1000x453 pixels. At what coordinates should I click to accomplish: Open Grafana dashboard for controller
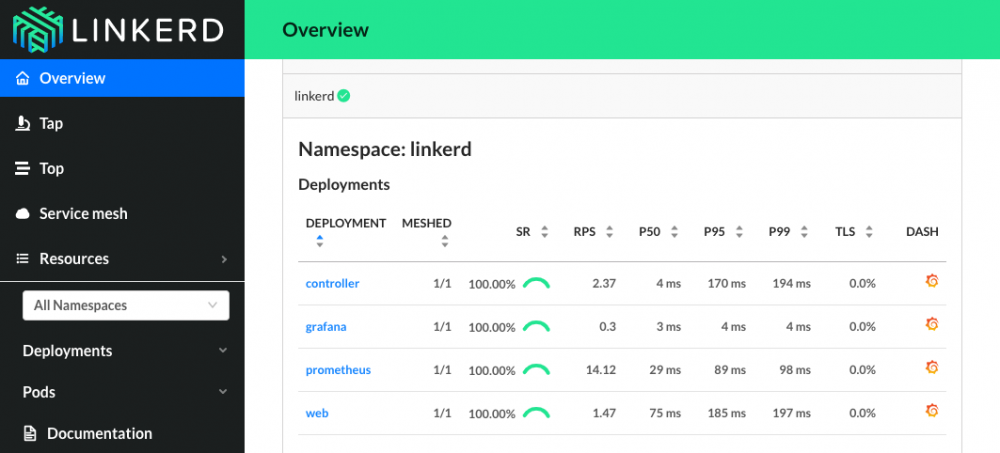[x=931, y=281]
